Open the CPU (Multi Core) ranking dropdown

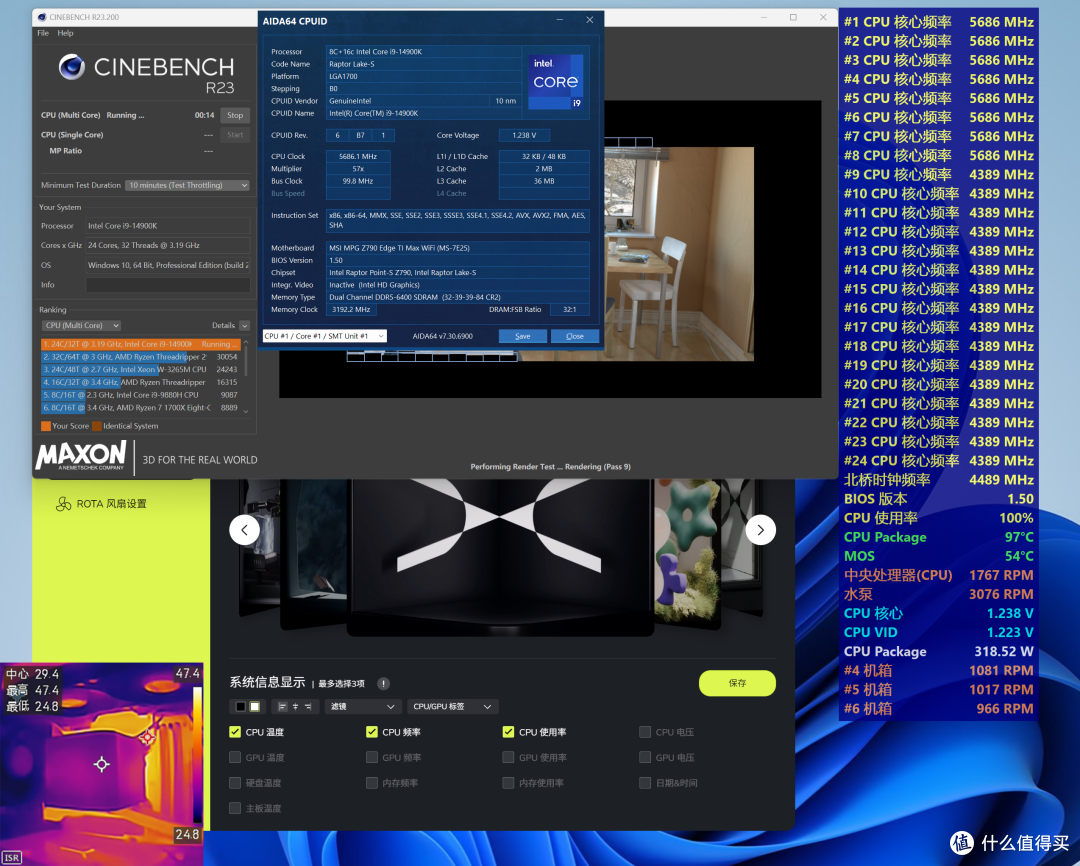pos(81,325)
